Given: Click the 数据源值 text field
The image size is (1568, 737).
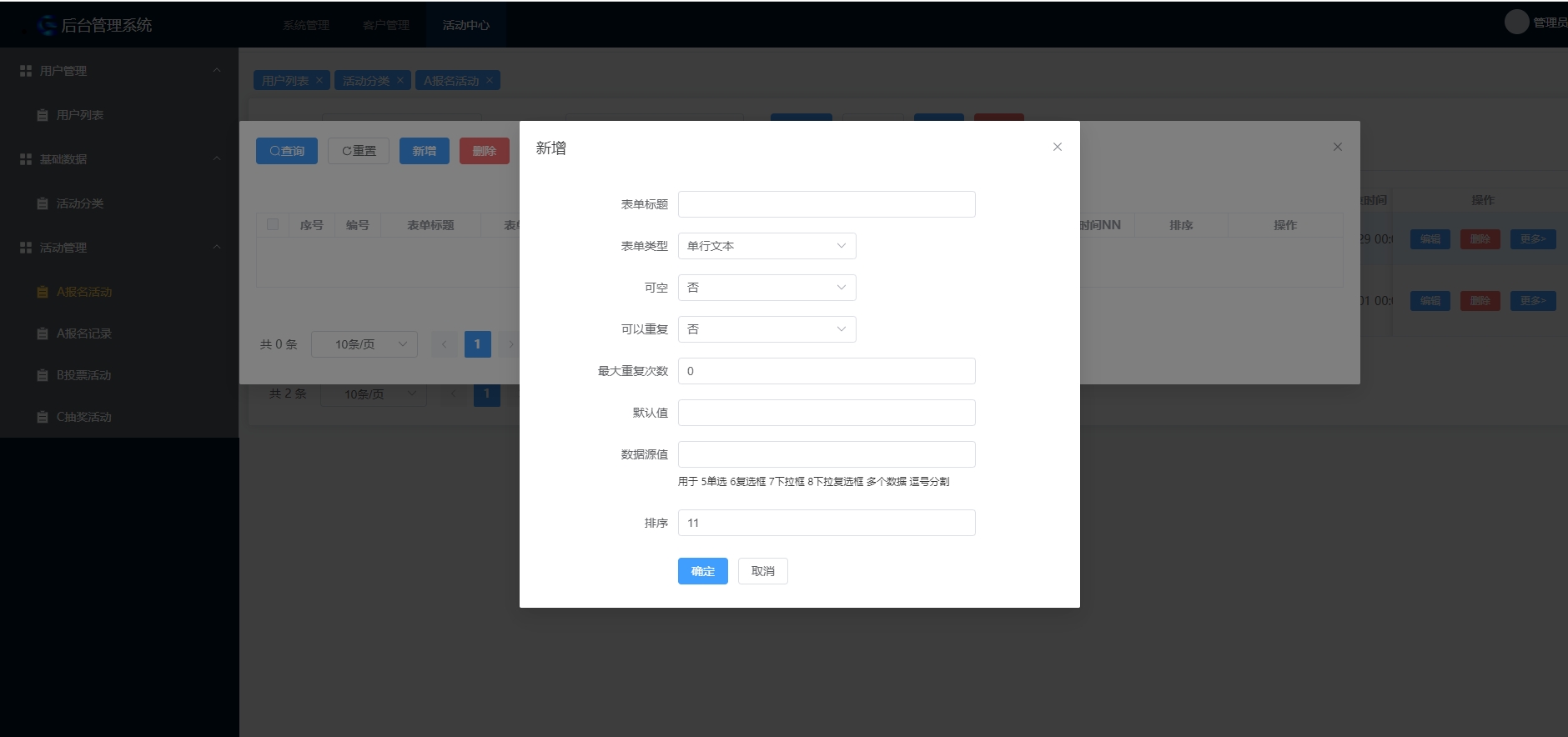Looking at the screenshot, I should click(x=826, y=454).
